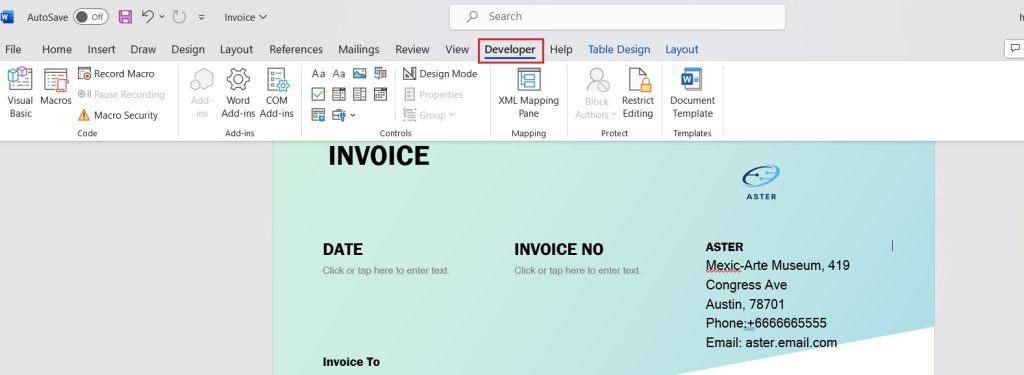Insert Rich Text content control

coord(318,74)
